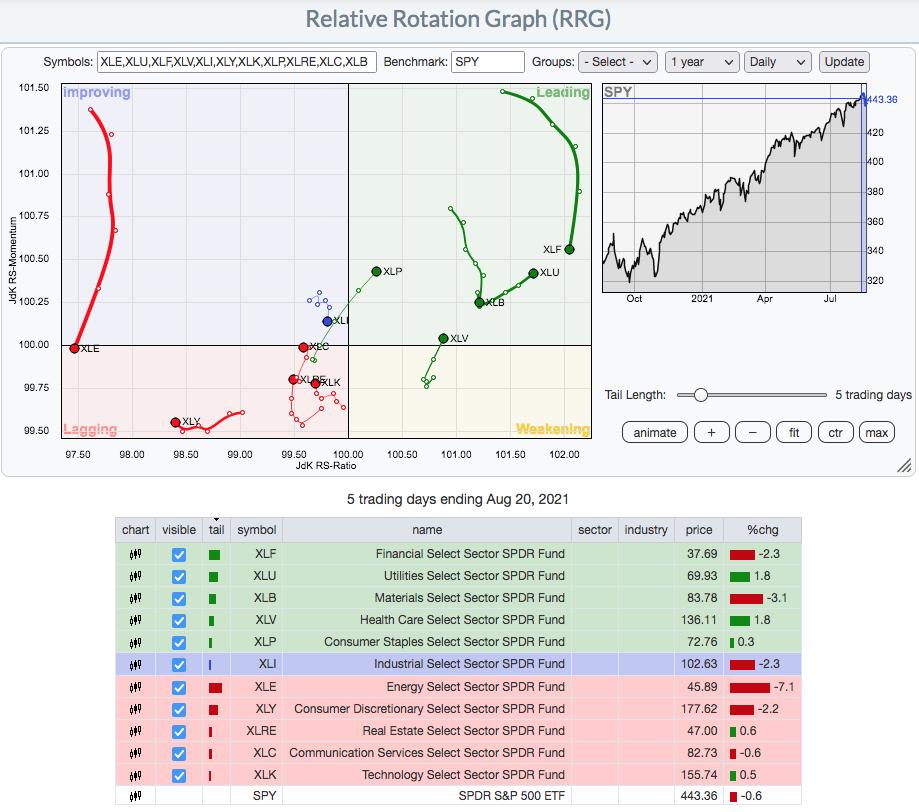Sort by the %chg column header
Viewport: 919px width, 812px height.
click(763, 530)
